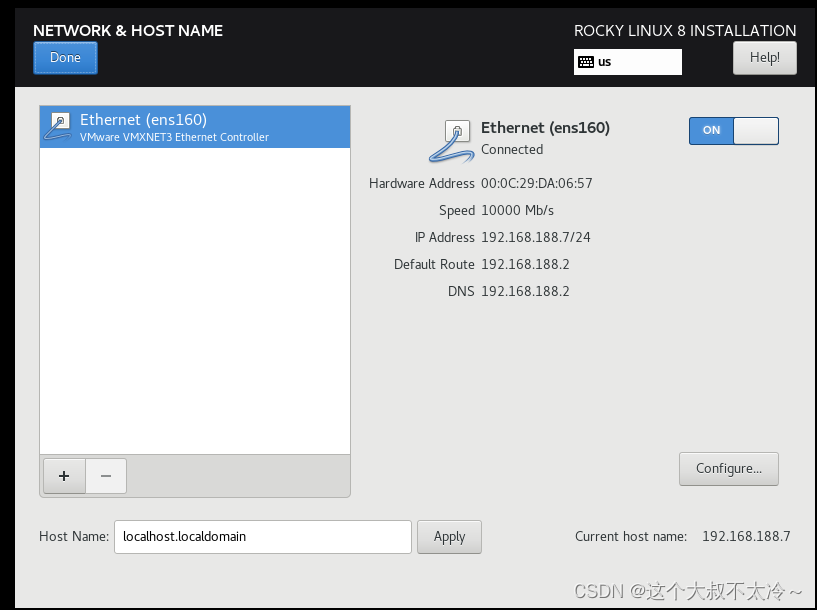The image size is (817, 610).
Task: Click the Done button
Action: tap(65, 58)
